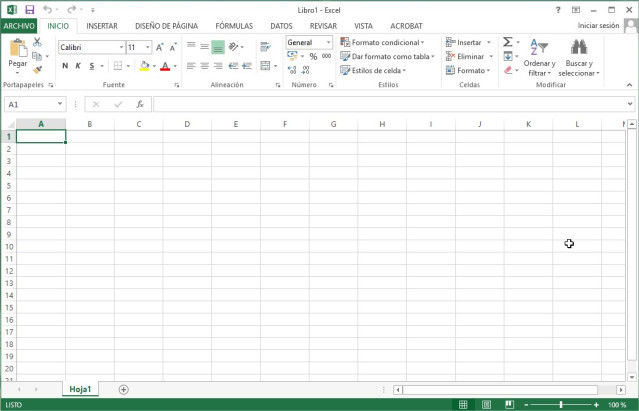Toggle bottom vertical alignment

pos(218,47)
